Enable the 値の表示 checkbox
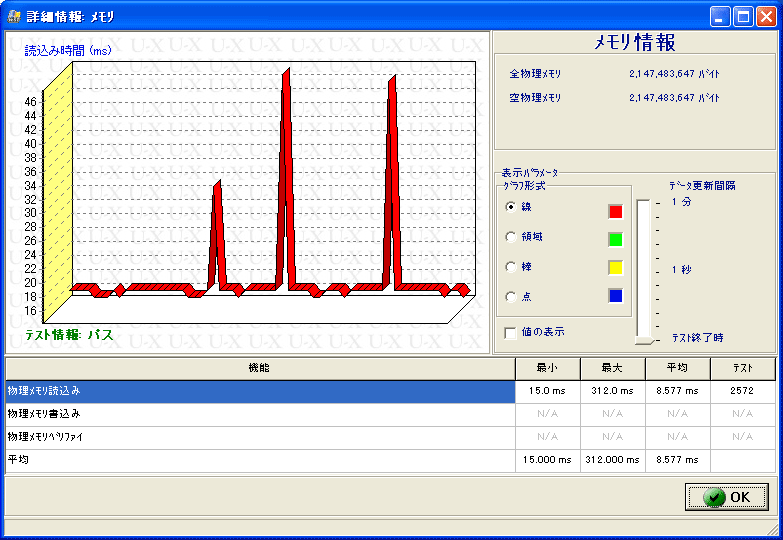This screenshot has height=540, width=783. (x=512, y=332)
